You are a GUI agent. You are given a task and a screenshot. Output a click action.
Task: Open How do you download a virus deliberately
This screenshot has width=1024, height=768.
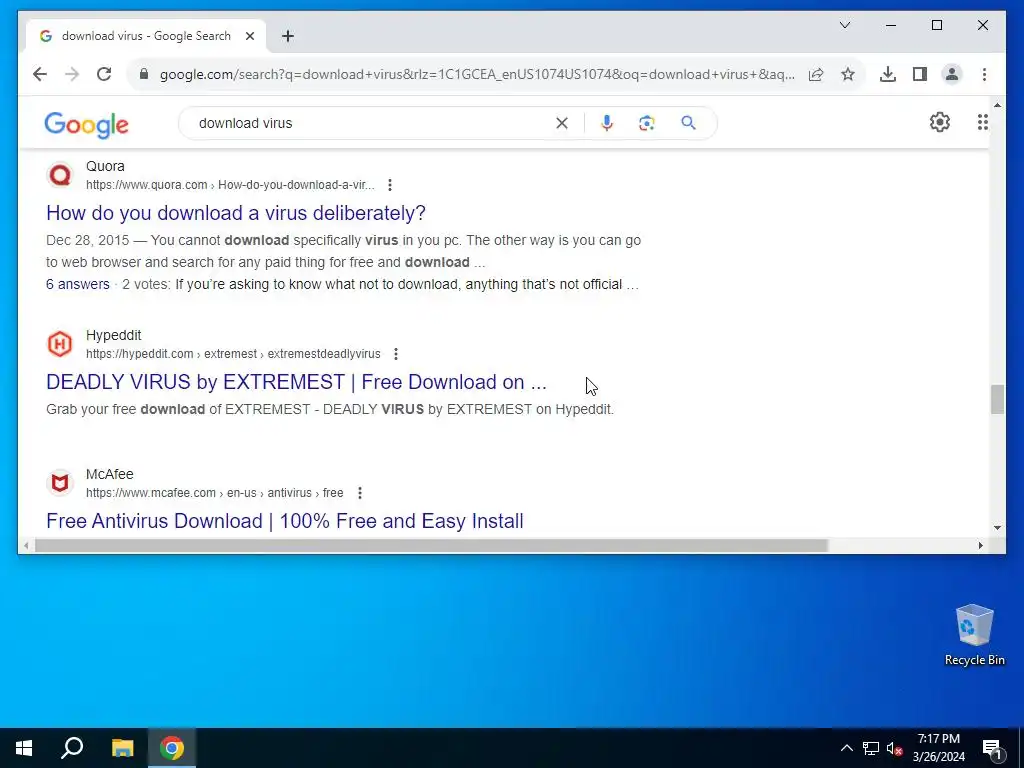point(236,213)
